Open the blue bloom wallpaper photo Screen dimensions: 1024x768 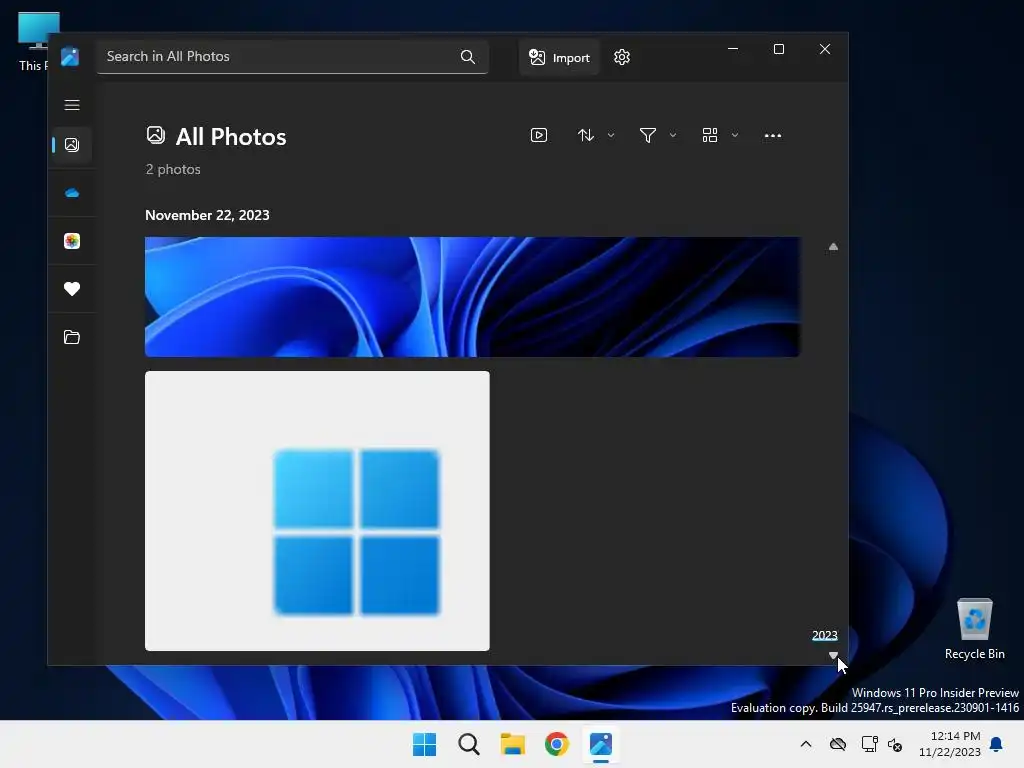[x=473, y=296]
